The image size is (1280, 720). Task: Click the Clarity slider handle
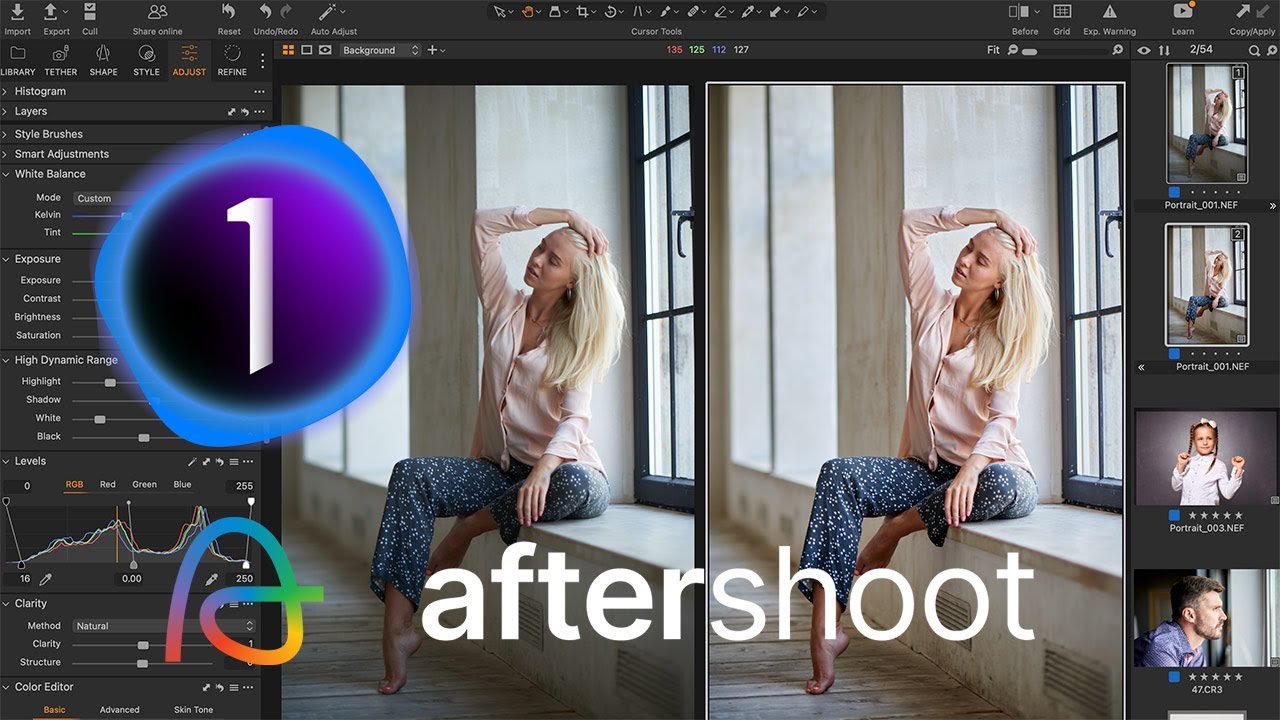click(143, 645)
